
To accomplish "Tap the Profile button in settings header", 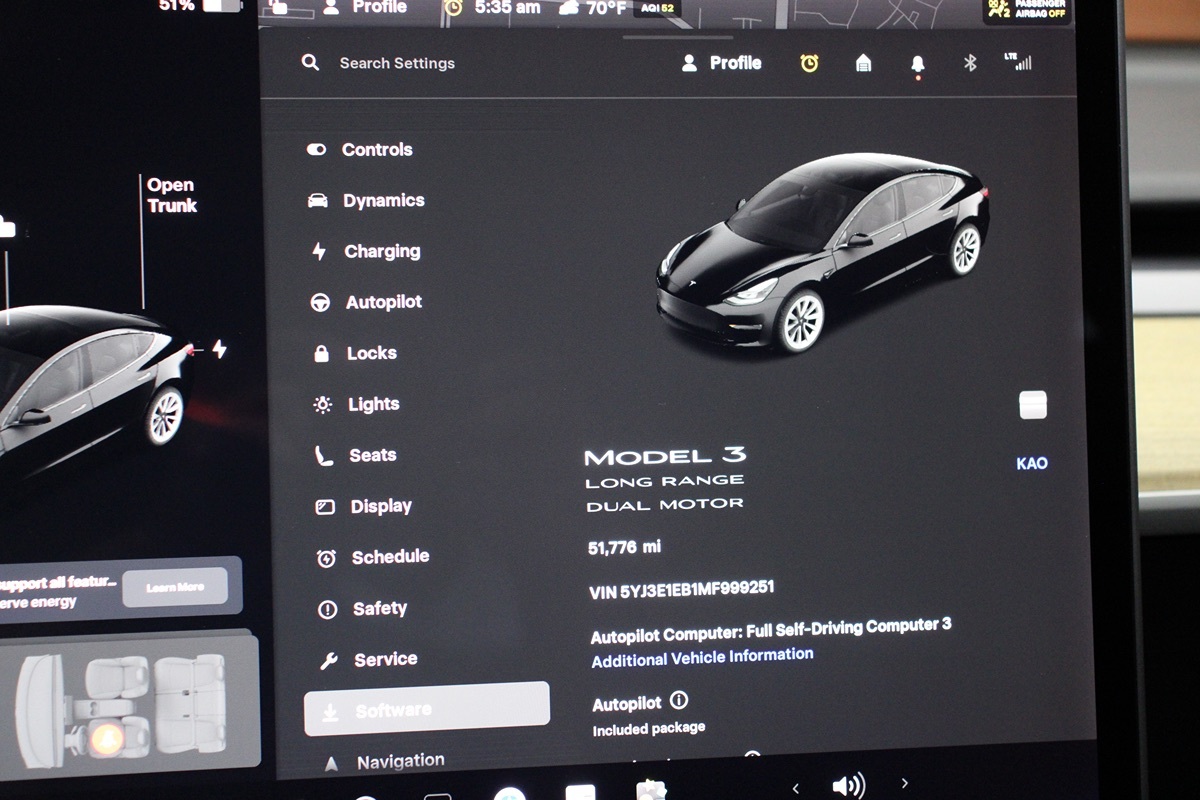I will 721,63.
